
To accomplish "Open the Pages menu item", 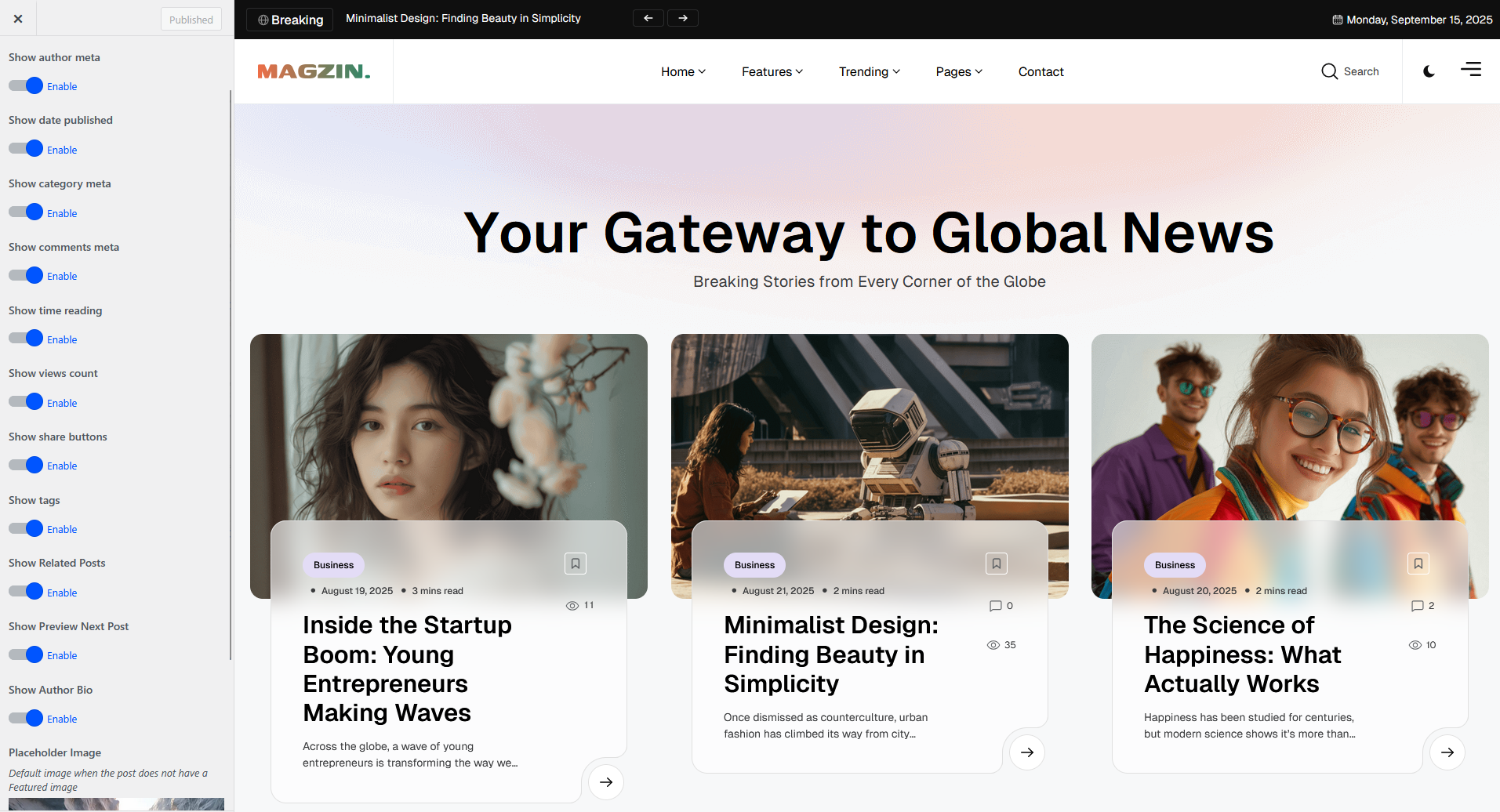I will tap(958, 71).
